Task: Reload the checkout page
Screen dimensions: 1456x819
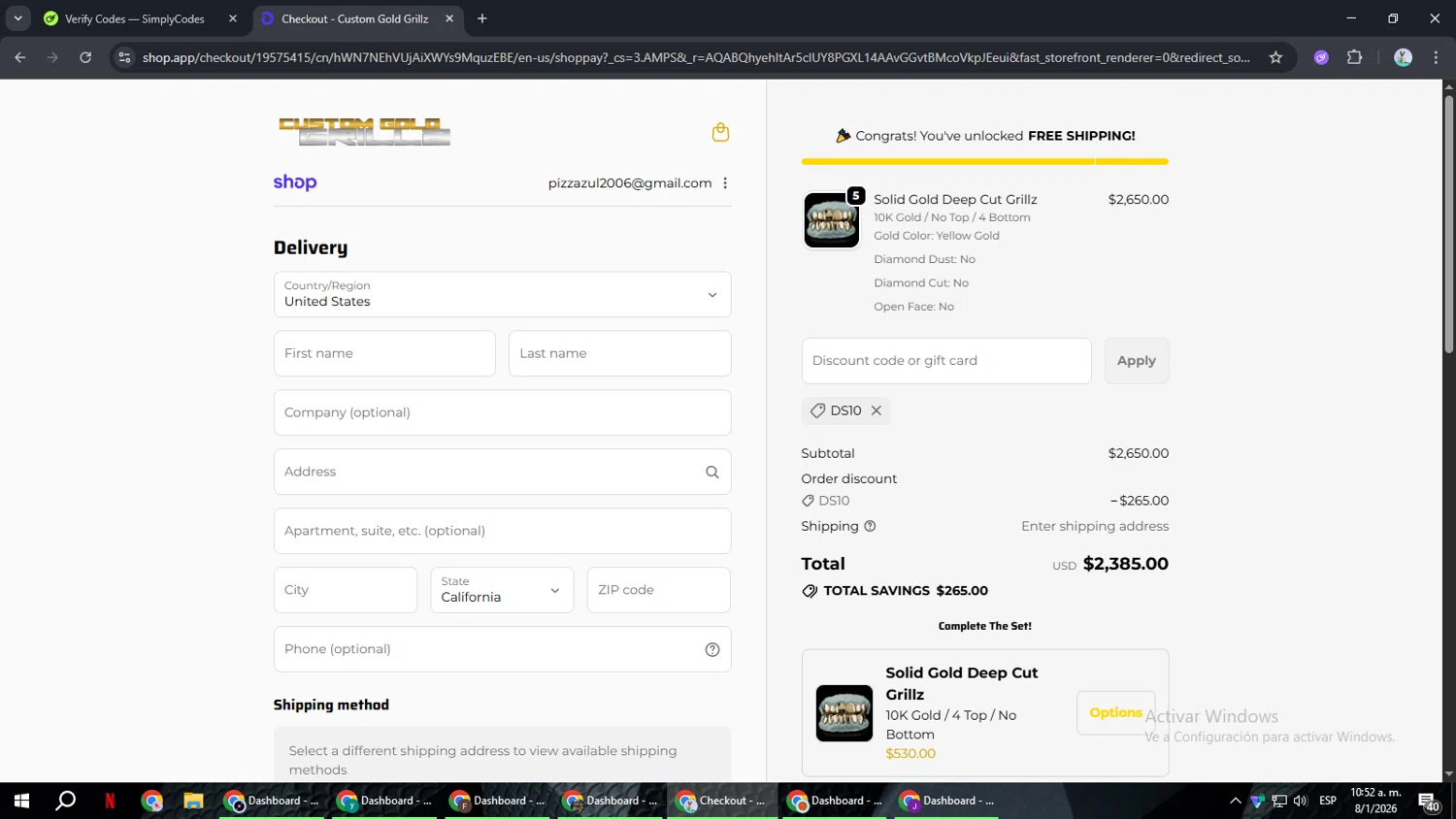Action: (85, 58)
